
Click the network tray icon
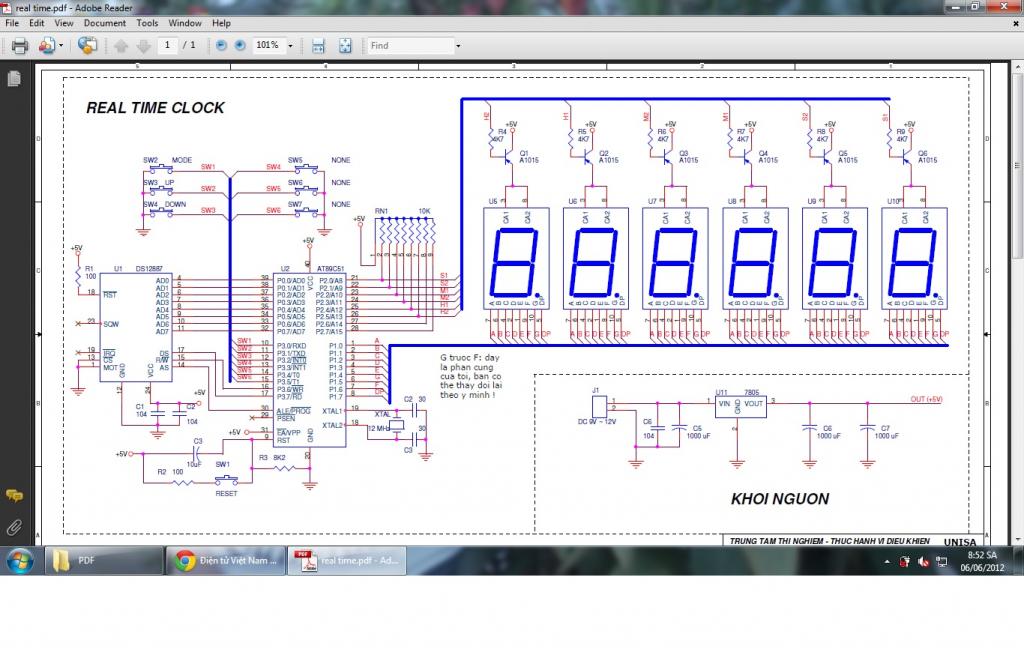[x=942, y=562]
